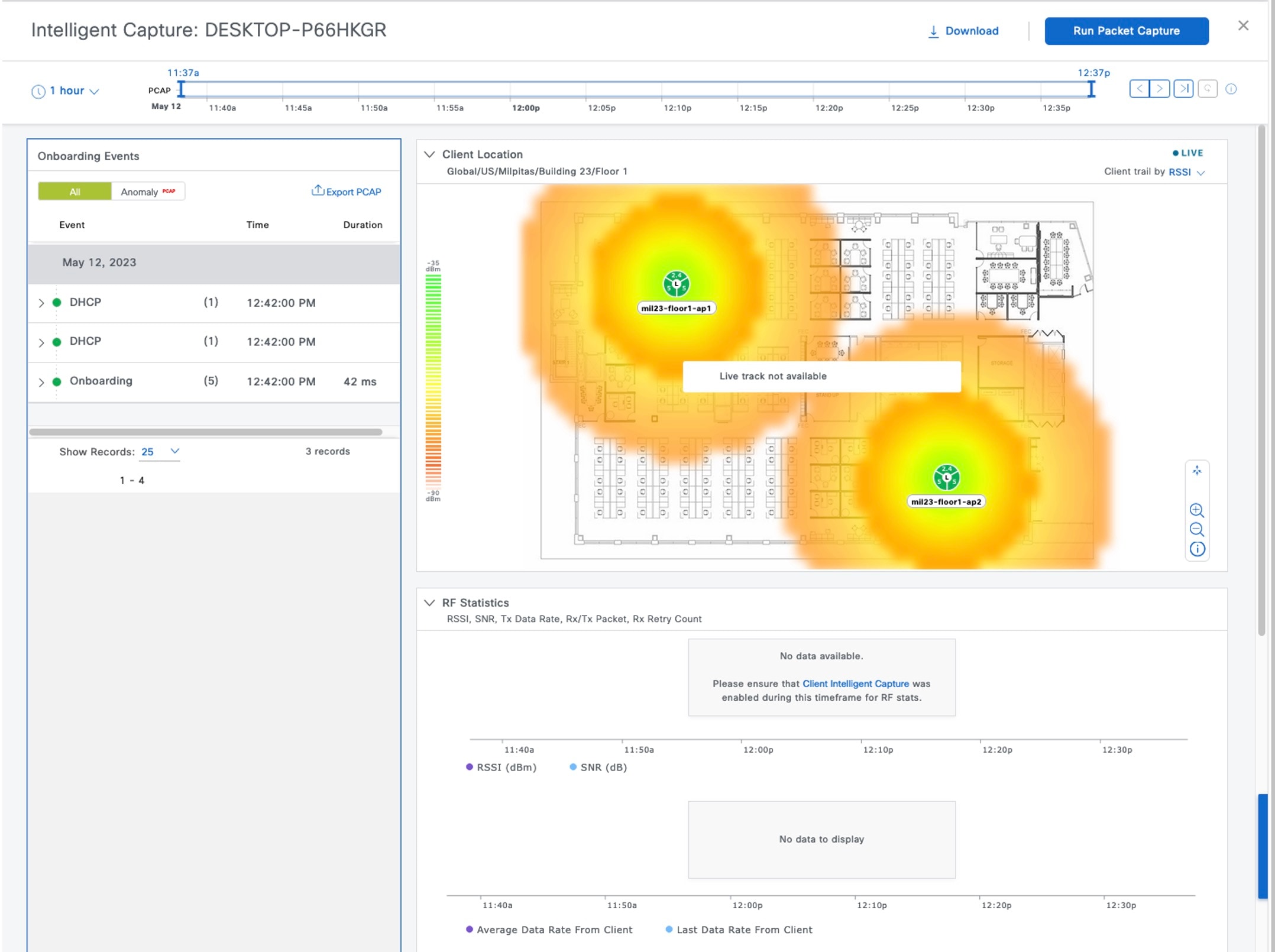Step the timeline forward with right arrow
1275x952 pixels.
pyautogui.click(x=1160, y=89)
